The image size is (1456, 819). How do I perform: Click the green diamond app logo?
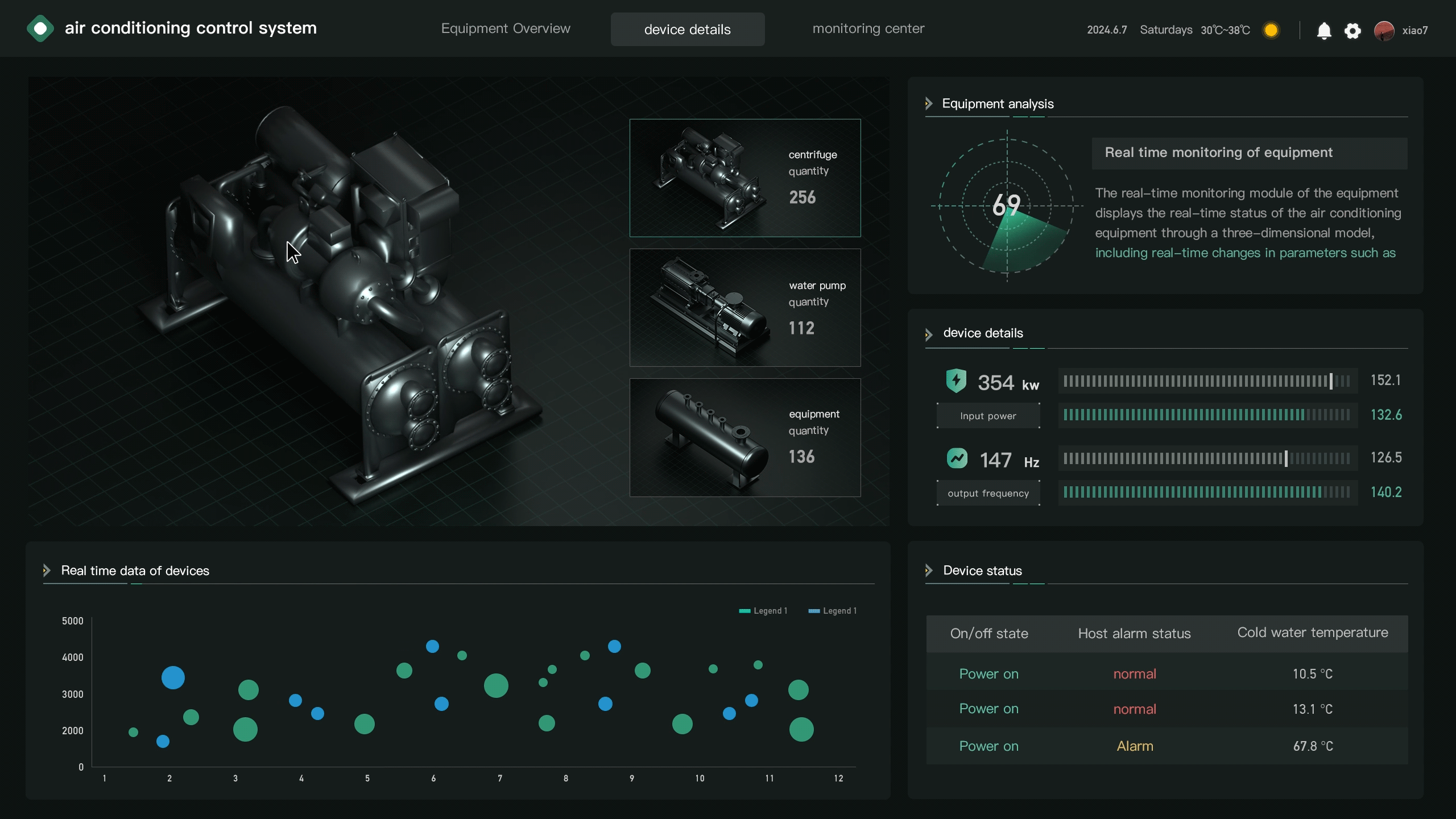coord(40,28)
